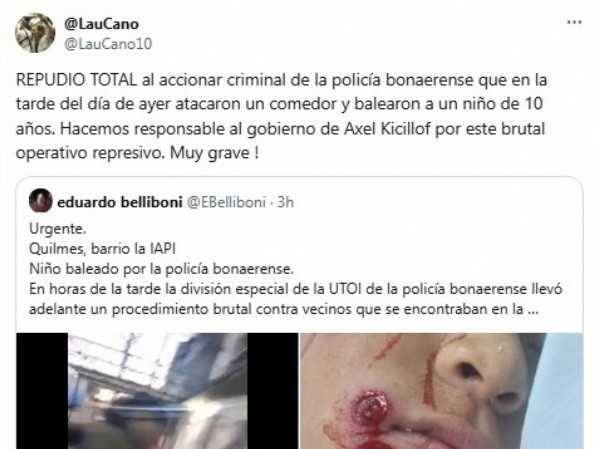This screenshot has width=599, height=449.
Task: Click 'Niño baleado por la policía bonaerense.' line
Action: [x=162, y=269]
